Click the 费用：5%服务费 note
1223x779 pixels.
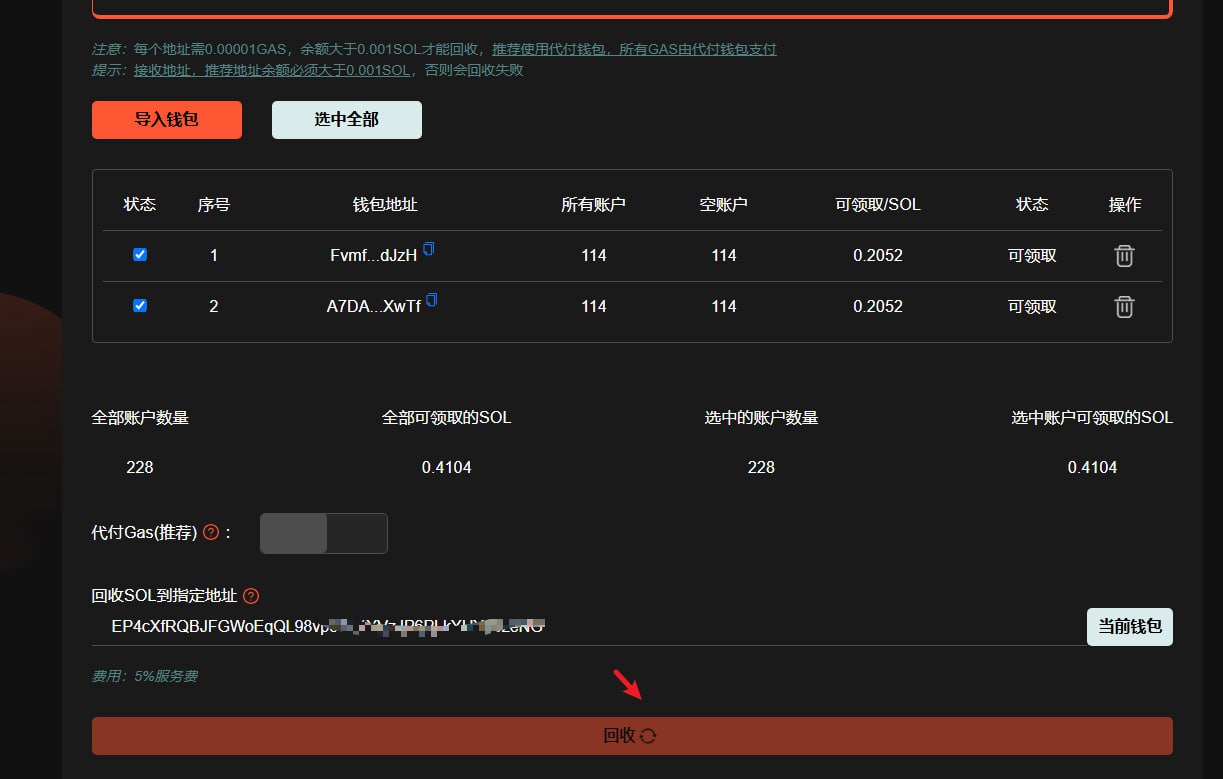145,676
